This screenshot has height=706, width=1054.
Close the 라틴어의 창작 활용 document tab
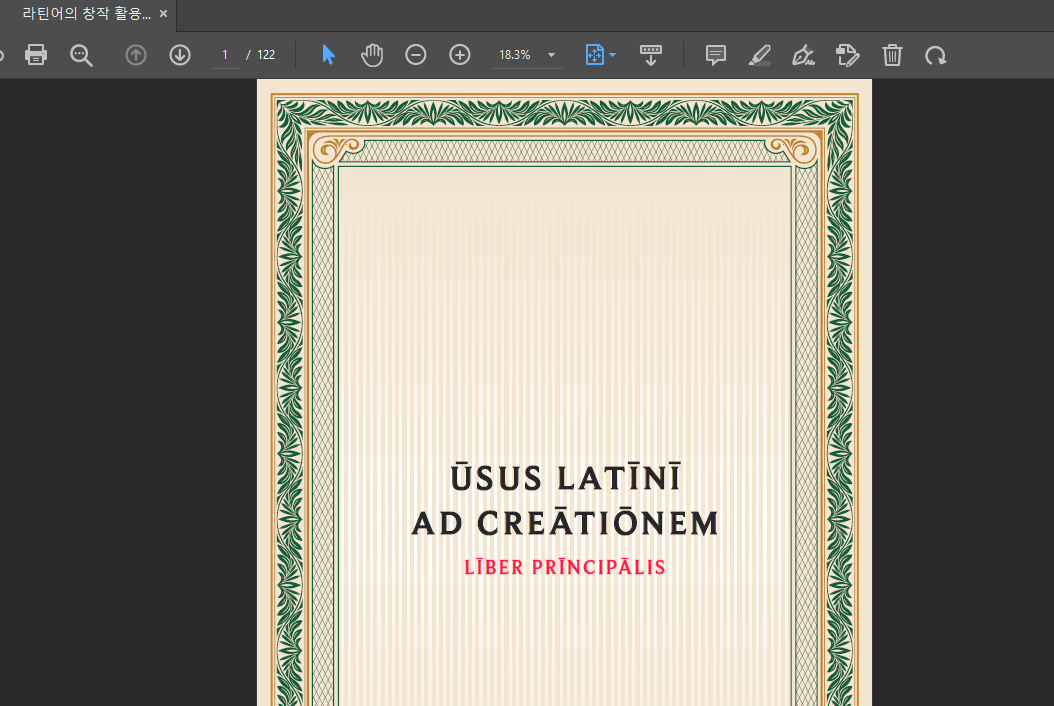(164, 14)
